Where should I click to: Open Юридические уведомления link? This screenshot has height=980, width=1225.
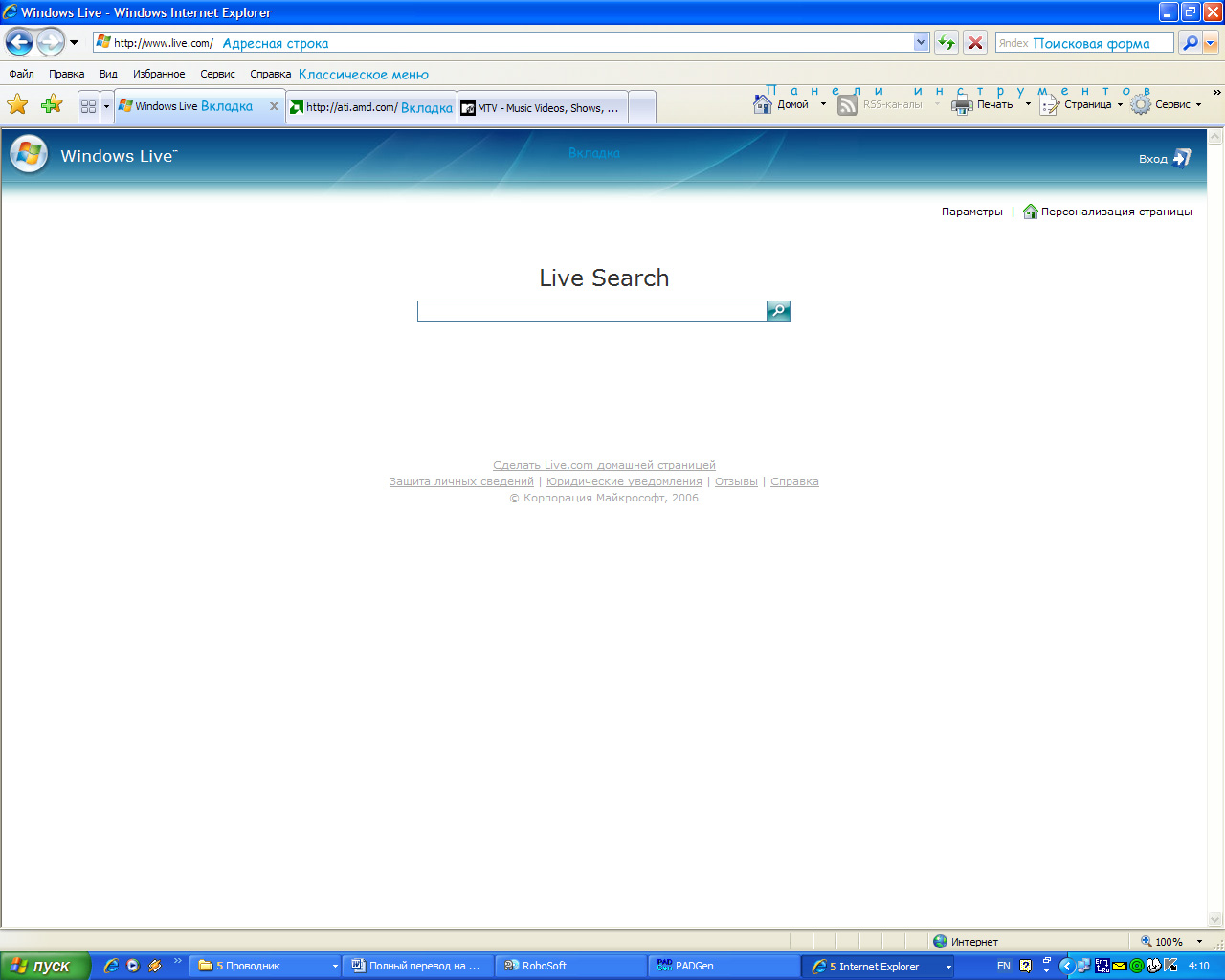pos(624,481)
